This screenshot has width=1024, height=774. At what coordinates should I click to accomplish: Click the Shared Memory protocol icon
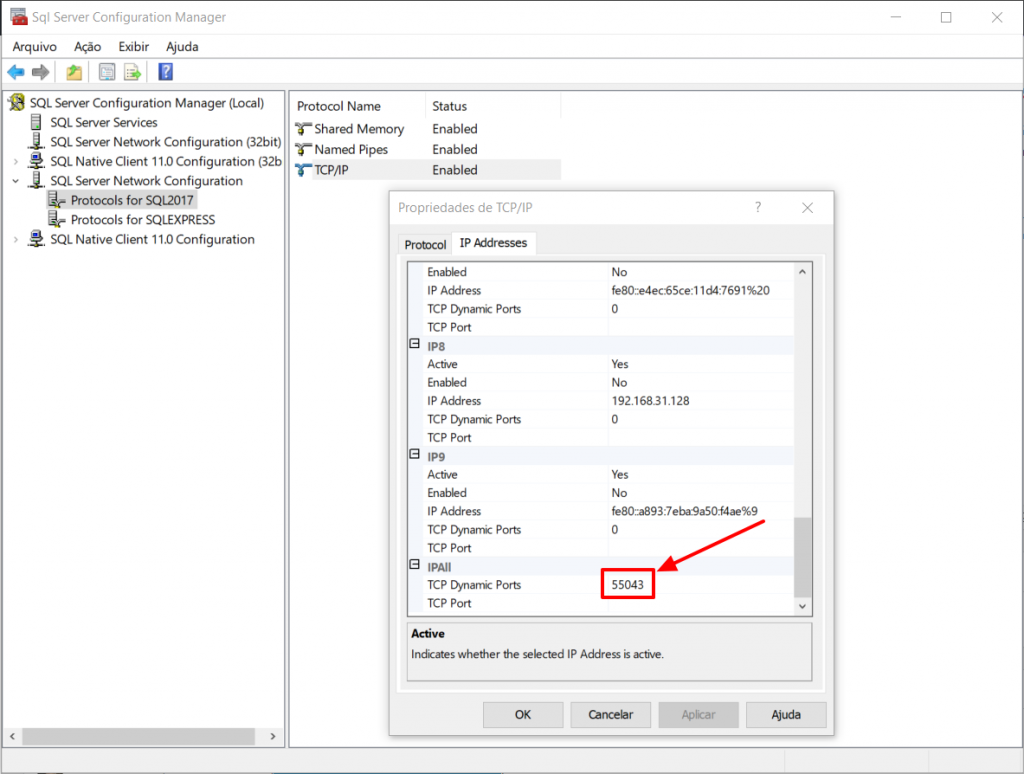303,129
